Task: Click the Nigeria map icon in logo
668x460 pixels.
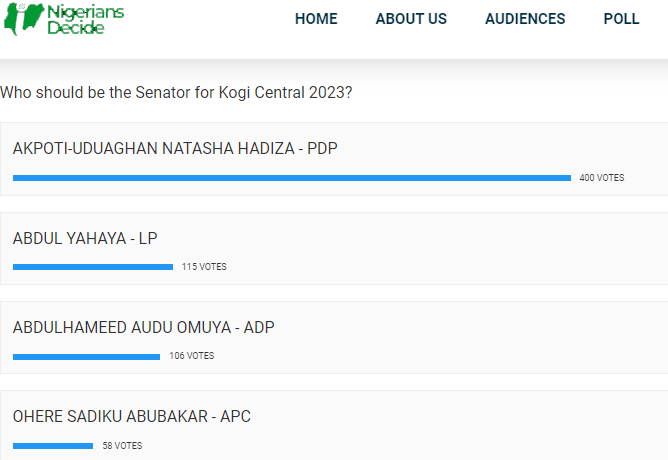Action: click(23, 19)
